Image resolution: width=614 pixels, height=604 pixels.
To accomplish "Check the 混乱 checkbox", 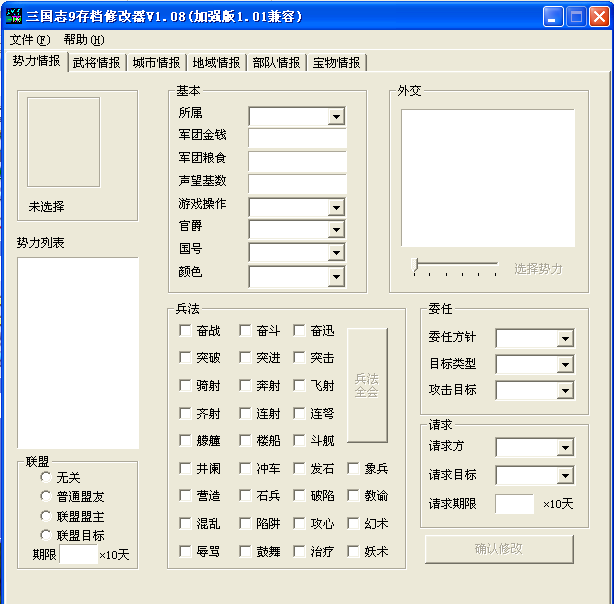I will [x=185, y=523].
